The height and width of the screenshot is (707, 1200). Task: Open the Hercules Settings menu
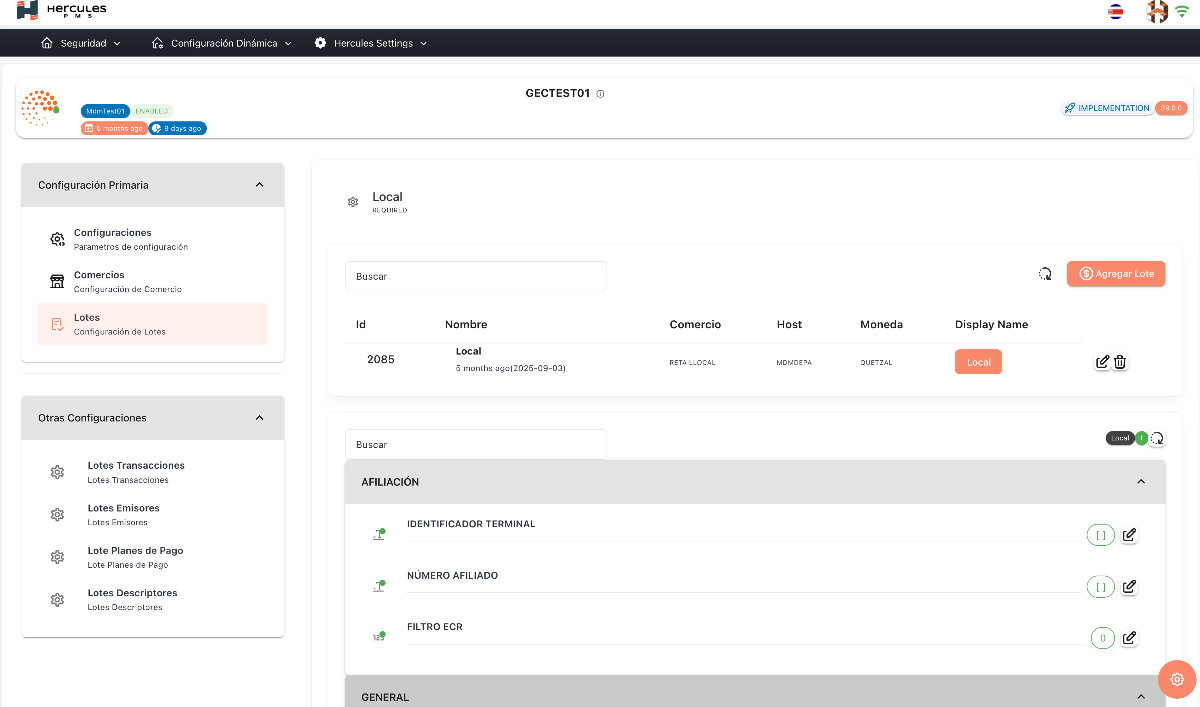(372, 43)
